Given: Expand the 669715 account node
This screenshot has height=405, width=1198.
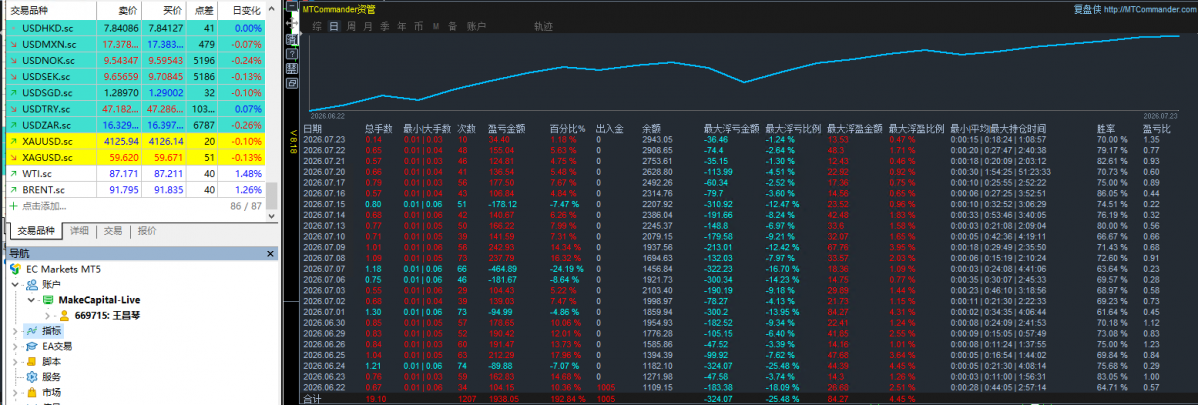Looking at the screenshot, I should click(x=47, y=316).
